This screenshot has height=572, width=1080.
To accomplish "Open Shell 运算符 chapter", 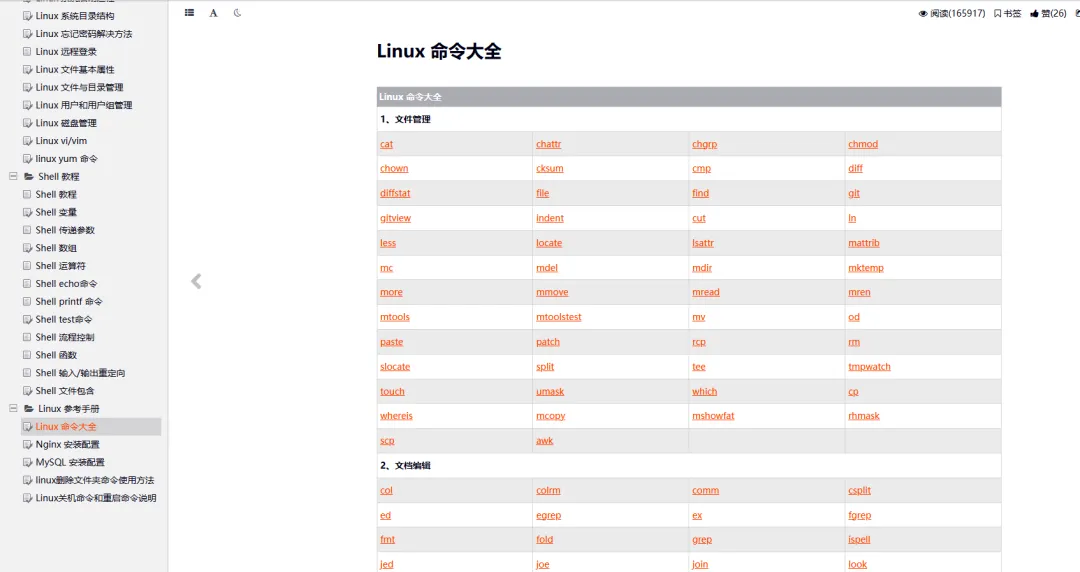I will pos(61,266).
